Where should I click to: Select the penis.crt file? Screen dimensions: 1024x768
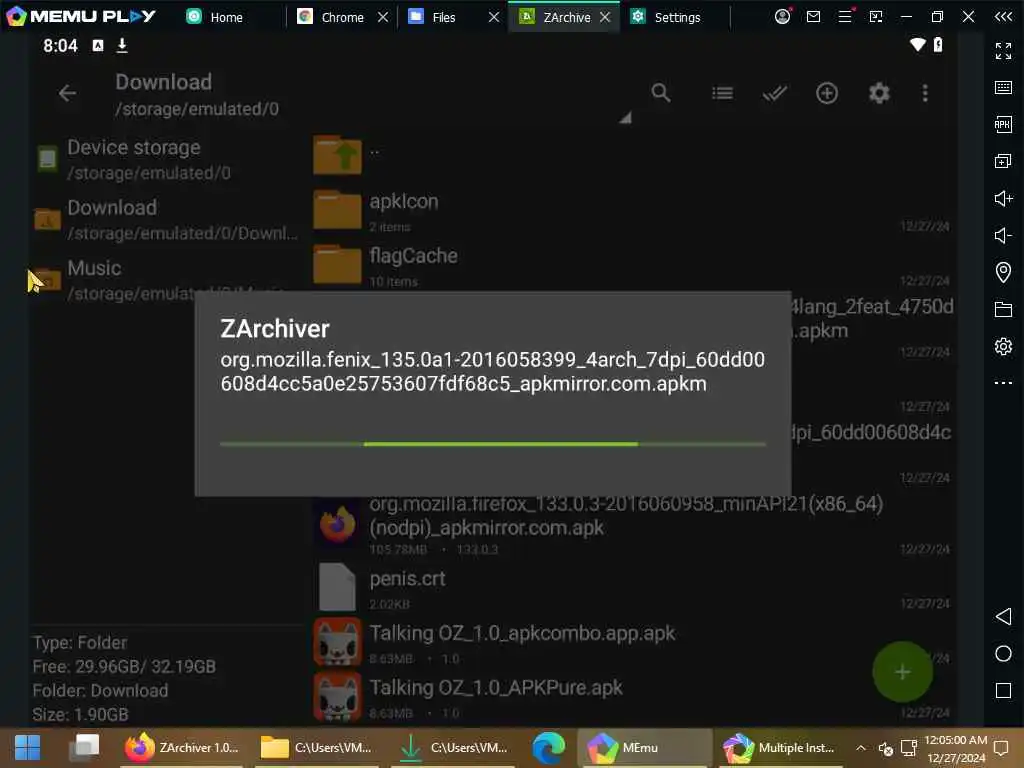[630, 588]
